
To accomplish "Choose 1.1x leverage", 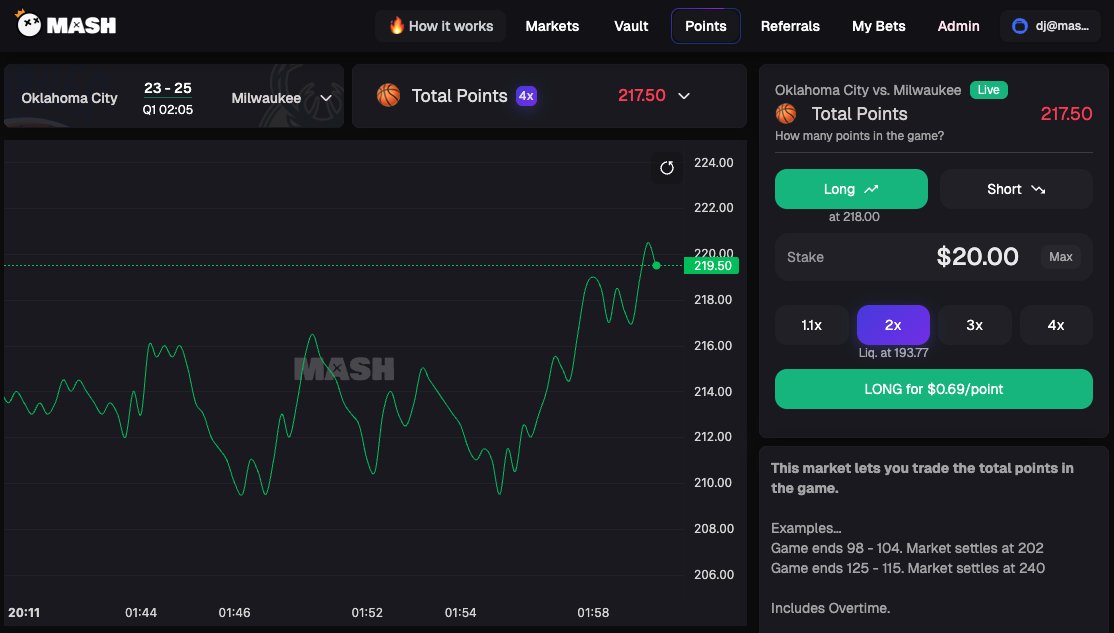I will tap(811, 325).
